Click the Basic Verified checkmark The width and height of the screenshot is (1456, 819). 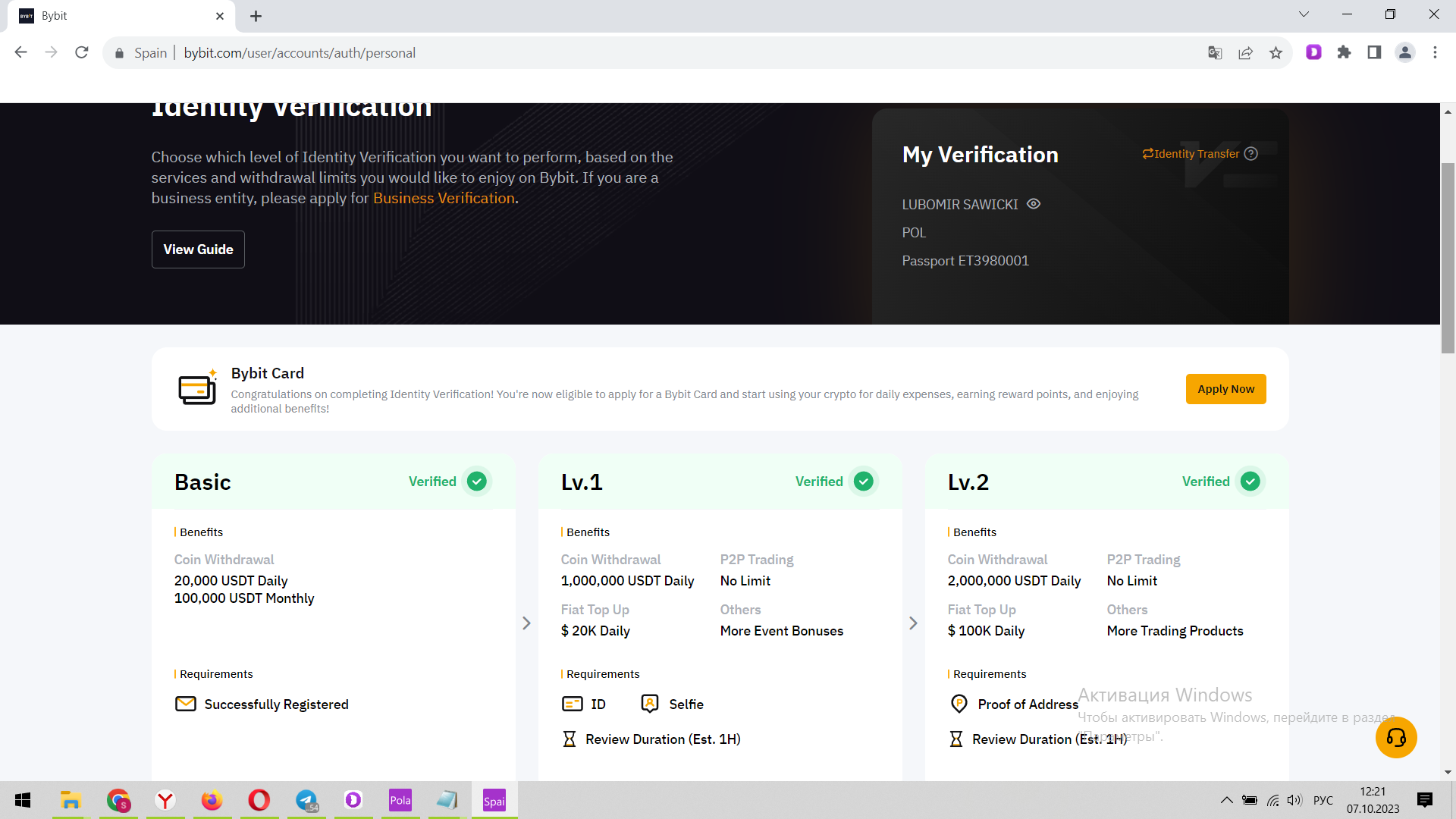tap(477, 482)
